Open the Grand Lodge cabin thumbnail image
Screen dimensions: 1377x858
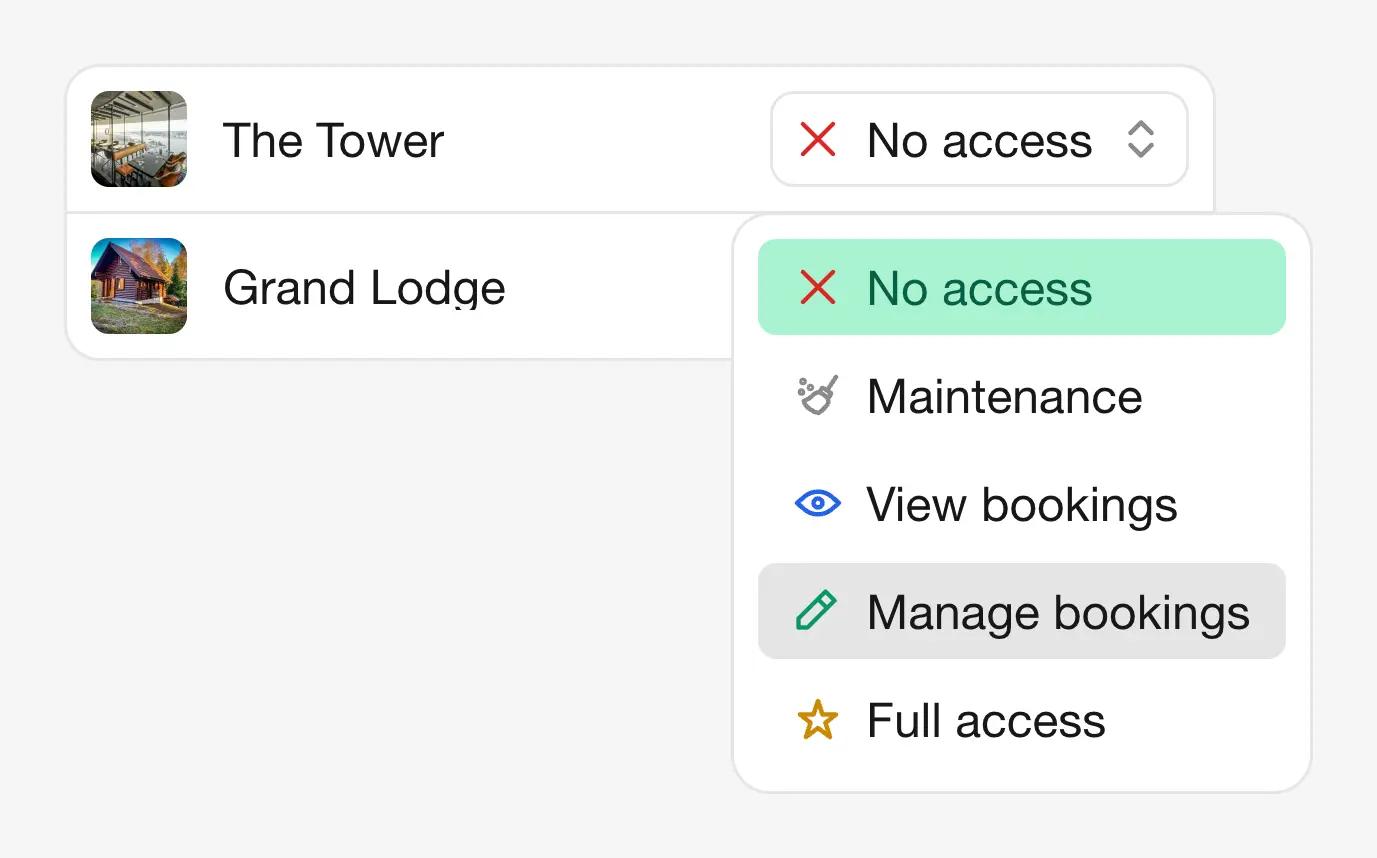[139, 286]
